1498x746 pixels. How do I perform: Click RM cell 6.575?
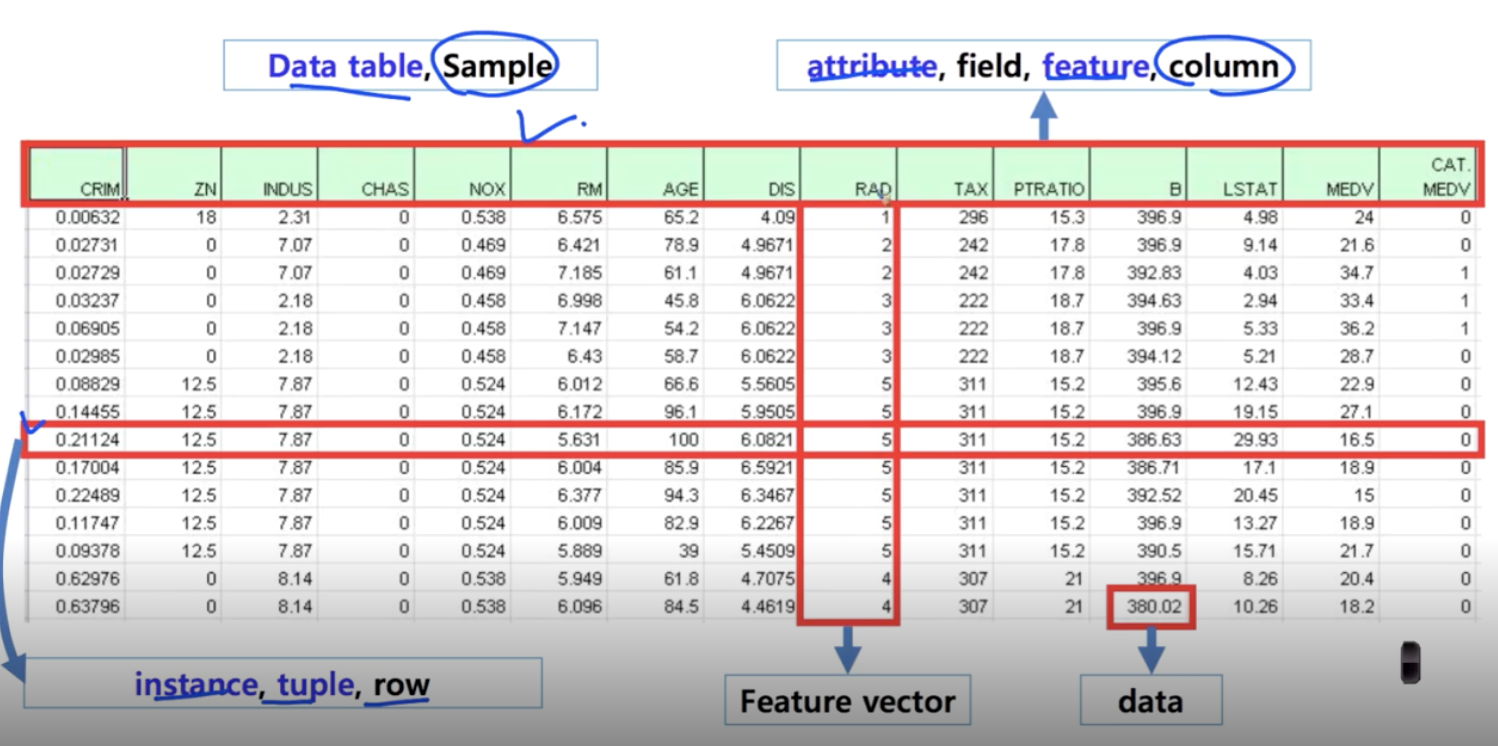click(x=578, y=217)
